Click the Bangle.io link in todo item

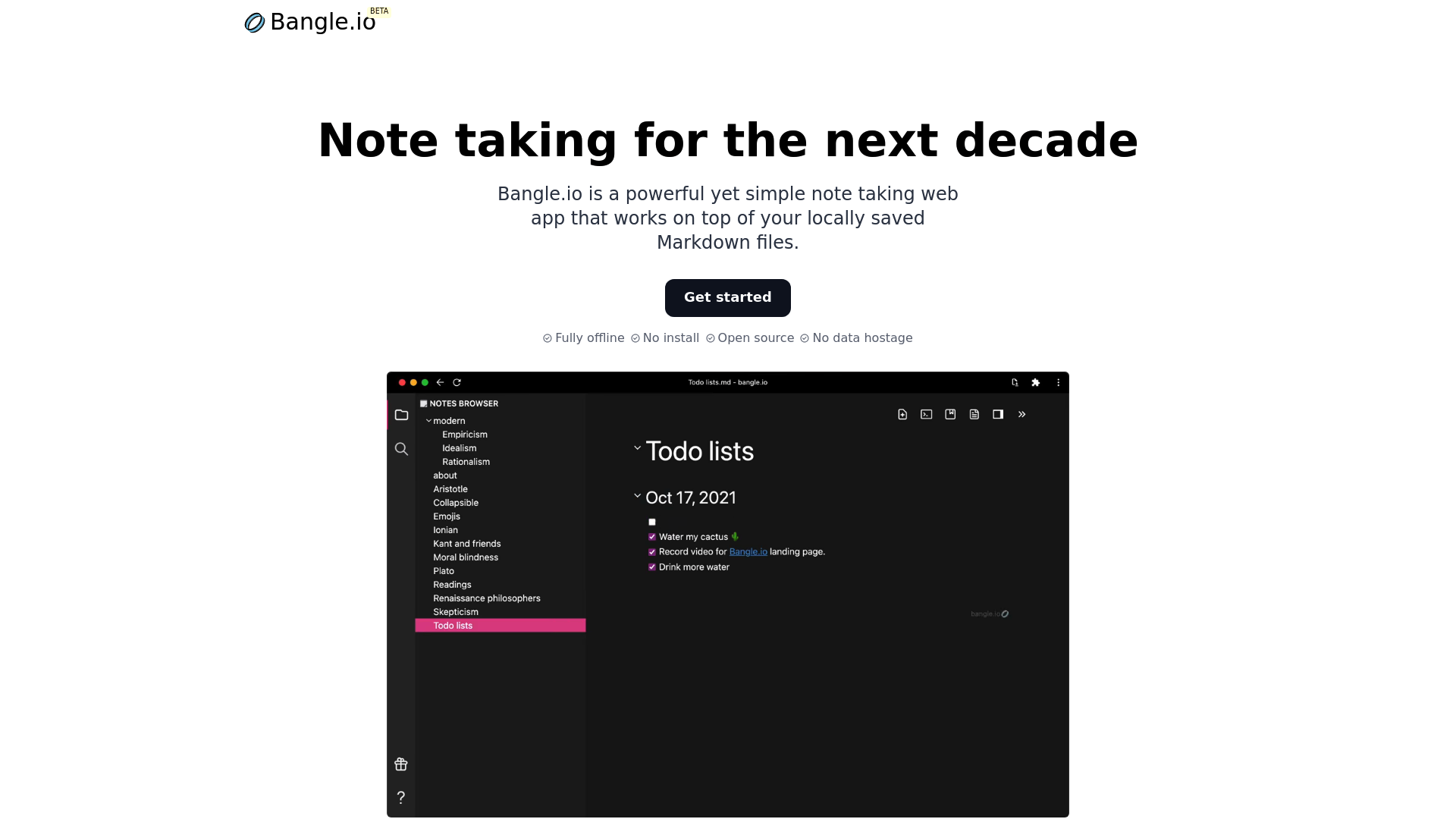[748, 552]
